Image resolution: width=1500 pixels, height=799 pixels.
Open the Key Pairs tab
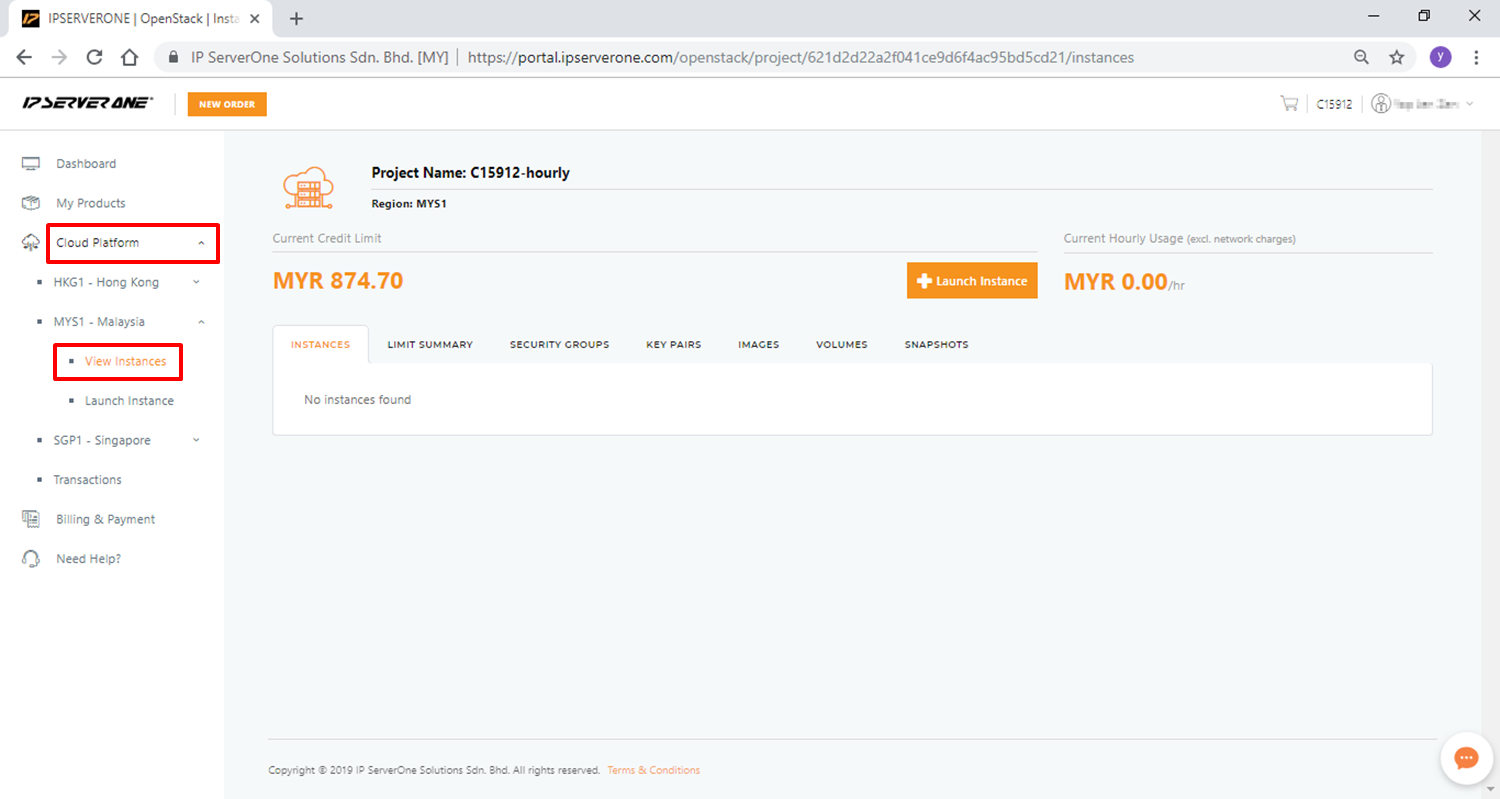pyautogui.click(x=673, y=344)
